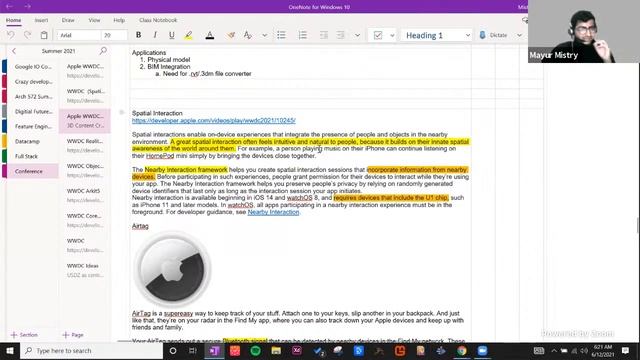Image resolution: width=640 pixels, height=360 pixels.
Task: Open the tags dropdown arrow beside To Do
Action: coord(392,36)
